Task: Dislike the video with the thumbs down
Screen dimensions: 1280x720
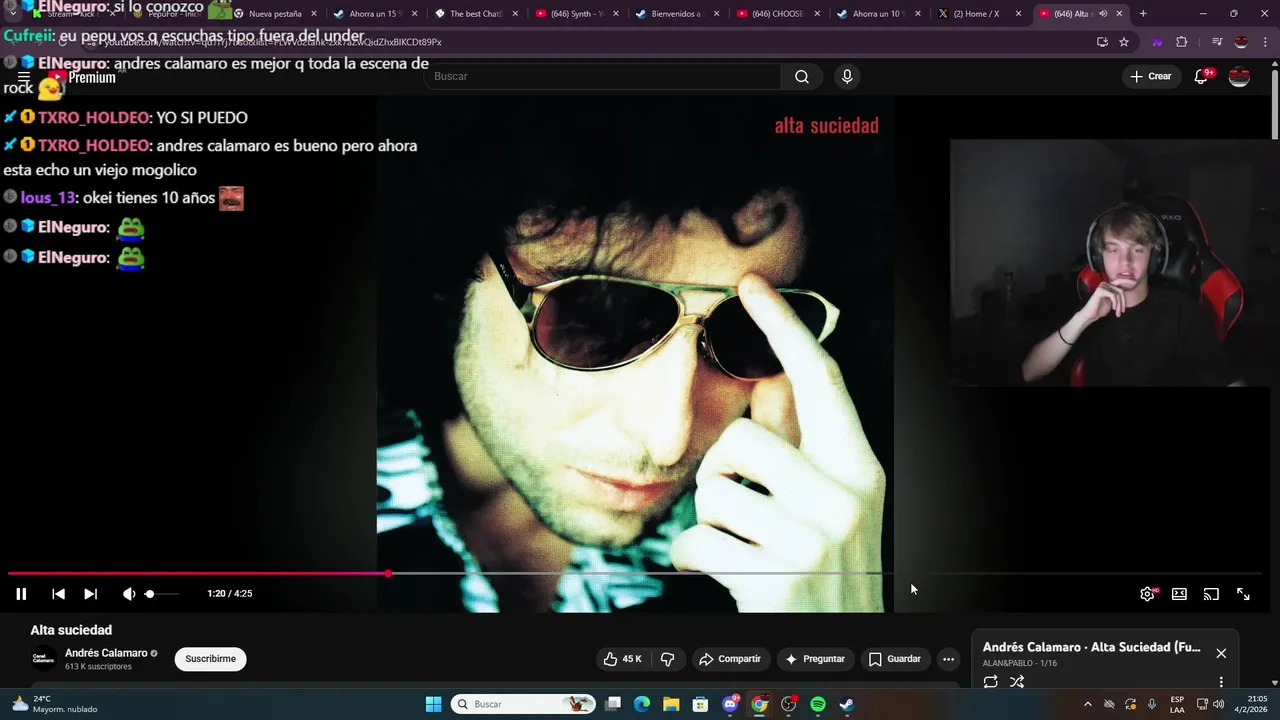Action: click(x=667, y=659)
